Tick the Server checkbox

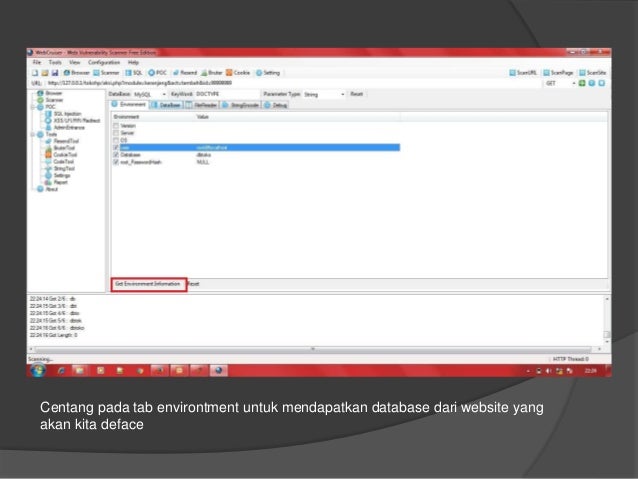(116, 133)
